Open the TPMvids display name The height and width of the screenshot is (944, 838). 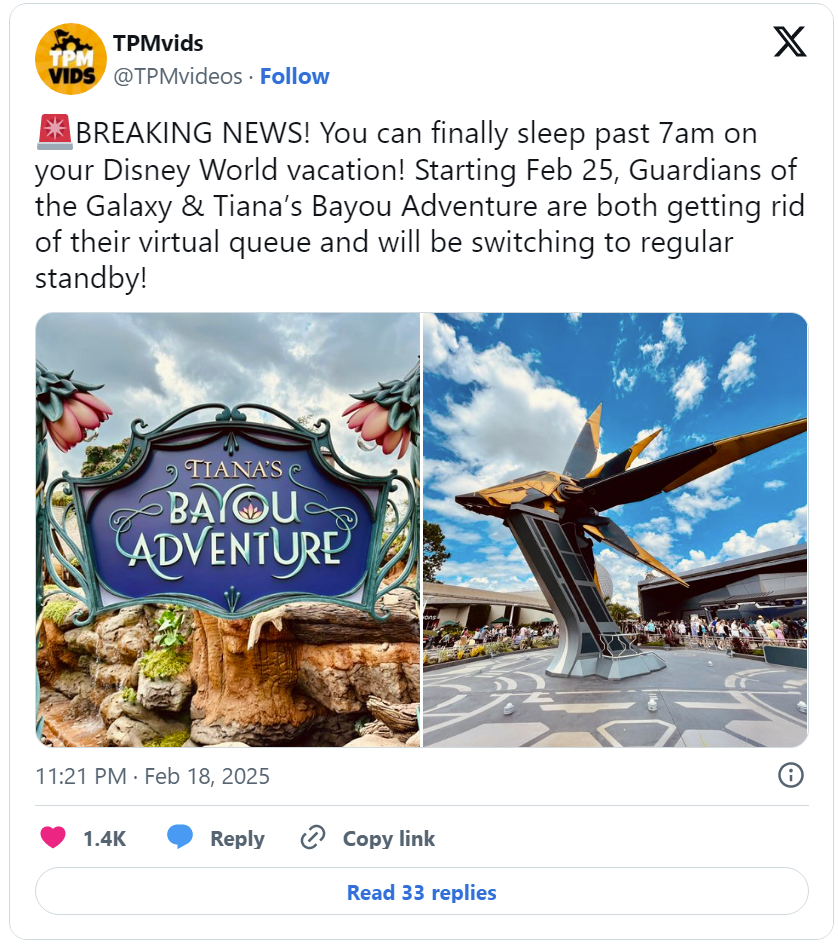[158, 43]
